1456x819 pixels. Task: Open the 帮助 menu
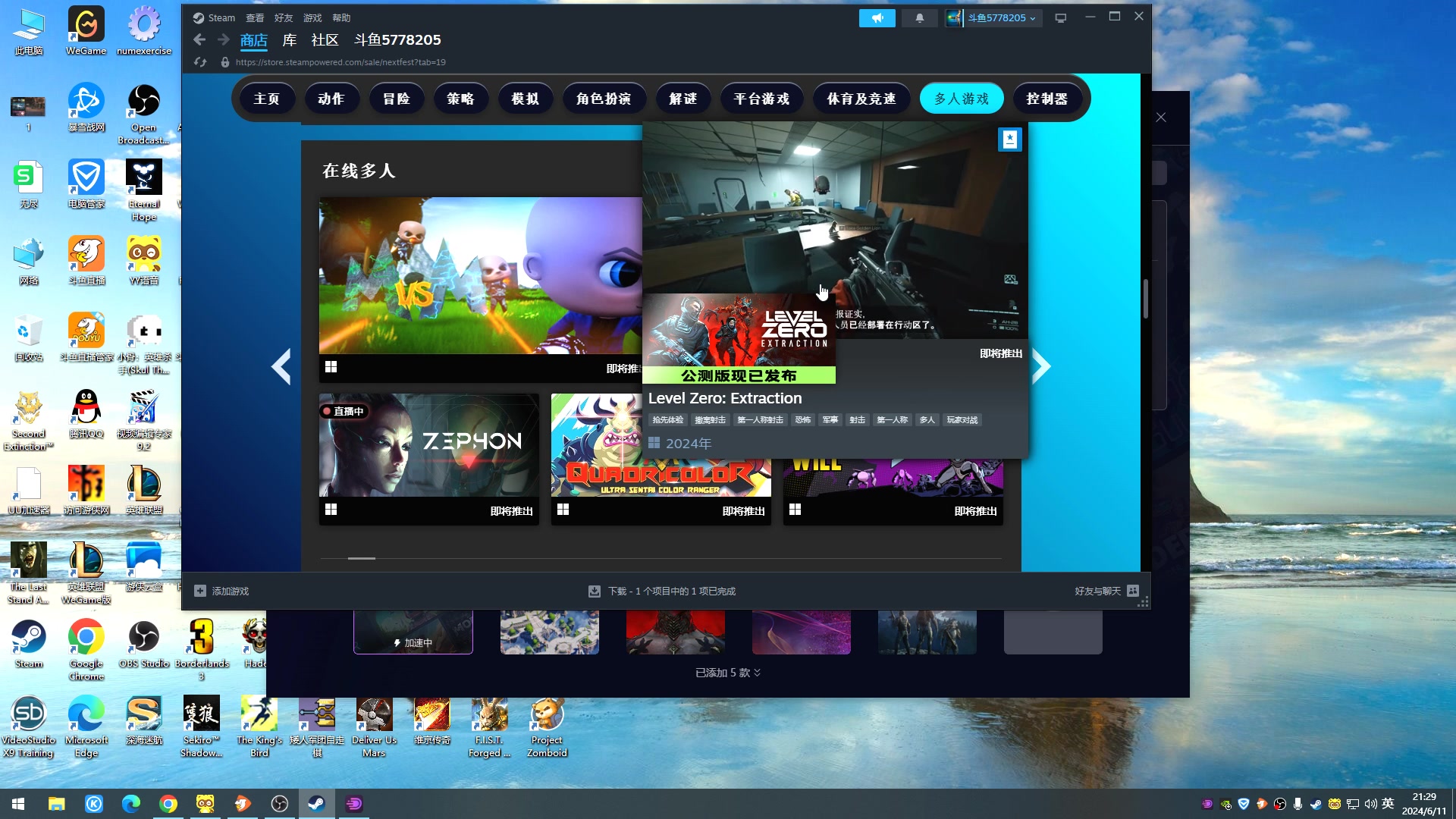click(x=341, y=17)
